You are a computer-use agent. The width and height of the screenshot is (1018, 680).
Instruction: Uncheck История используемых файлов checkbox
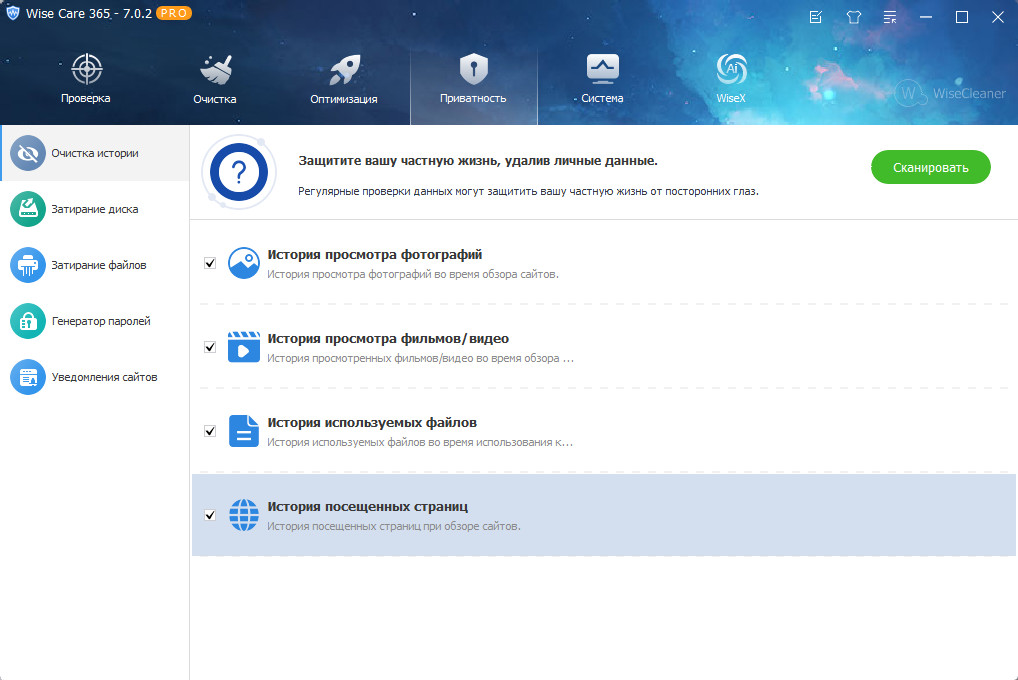coord(210,431)
